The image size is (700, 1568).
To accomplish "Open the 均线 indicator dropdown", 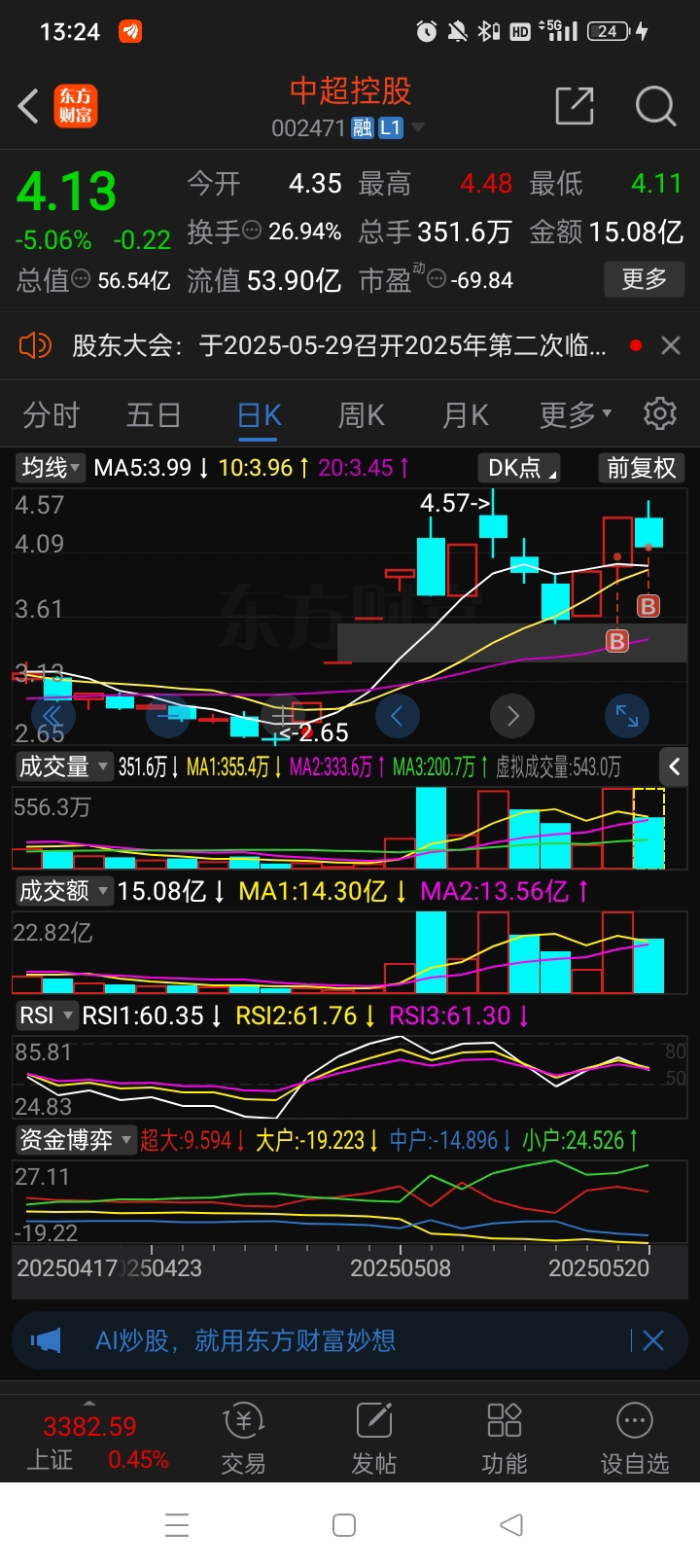I will [x=52, y=468].
